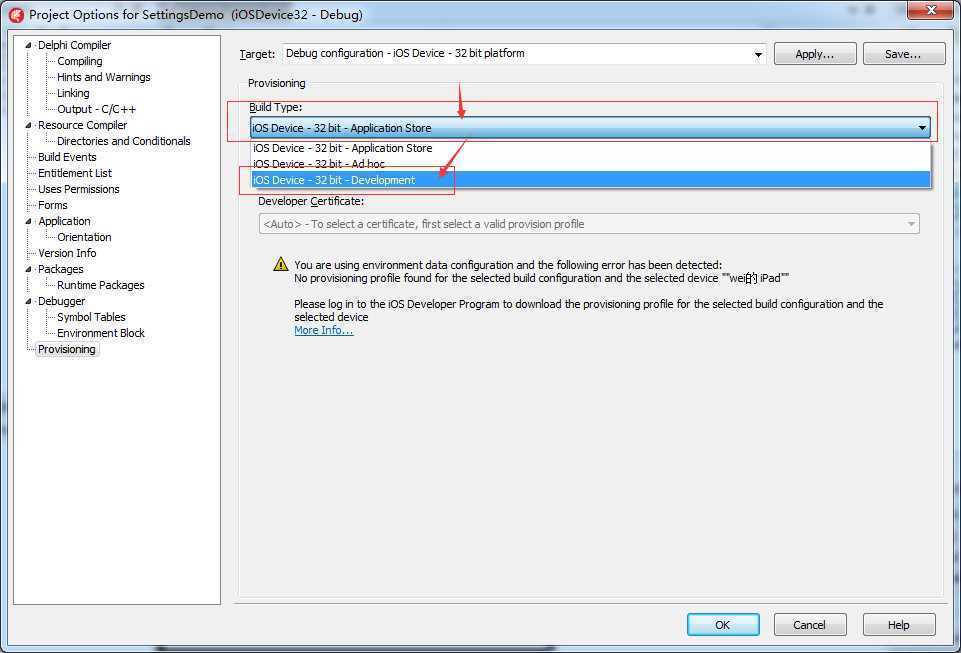Screen dimensions: 961x653
Task: Open Orientation settings
Action: [x=84, y=237]
